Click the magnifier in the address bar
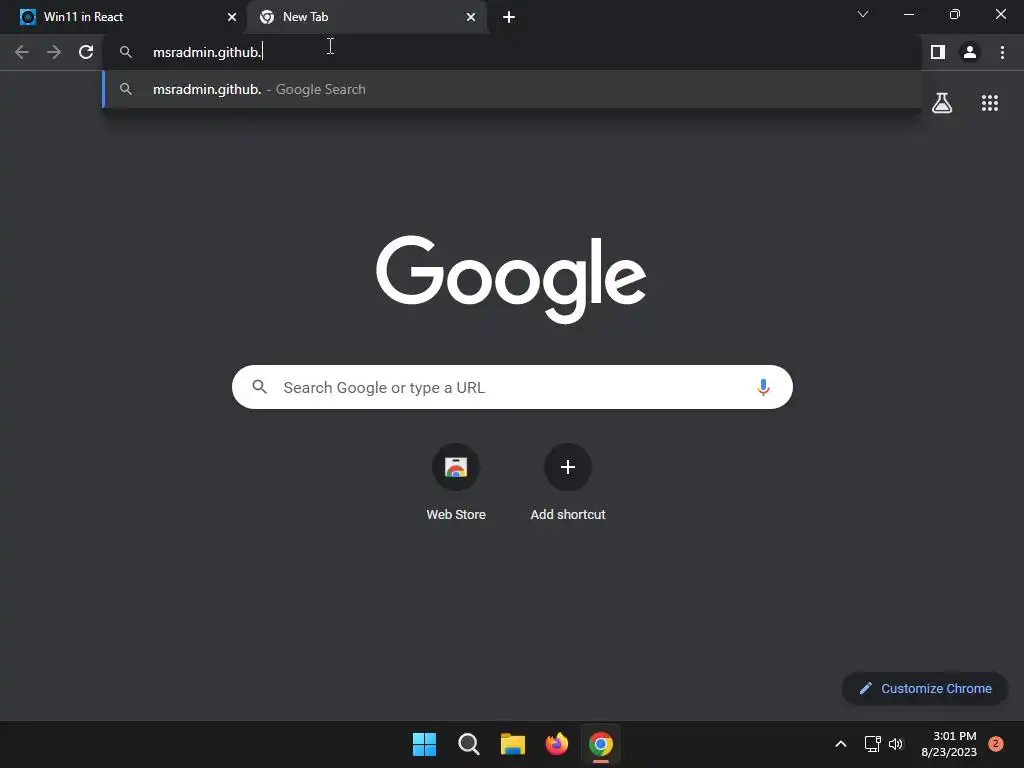Image resolution: width=1024 pixels, height=768 pixels. [x=126, y=52]
